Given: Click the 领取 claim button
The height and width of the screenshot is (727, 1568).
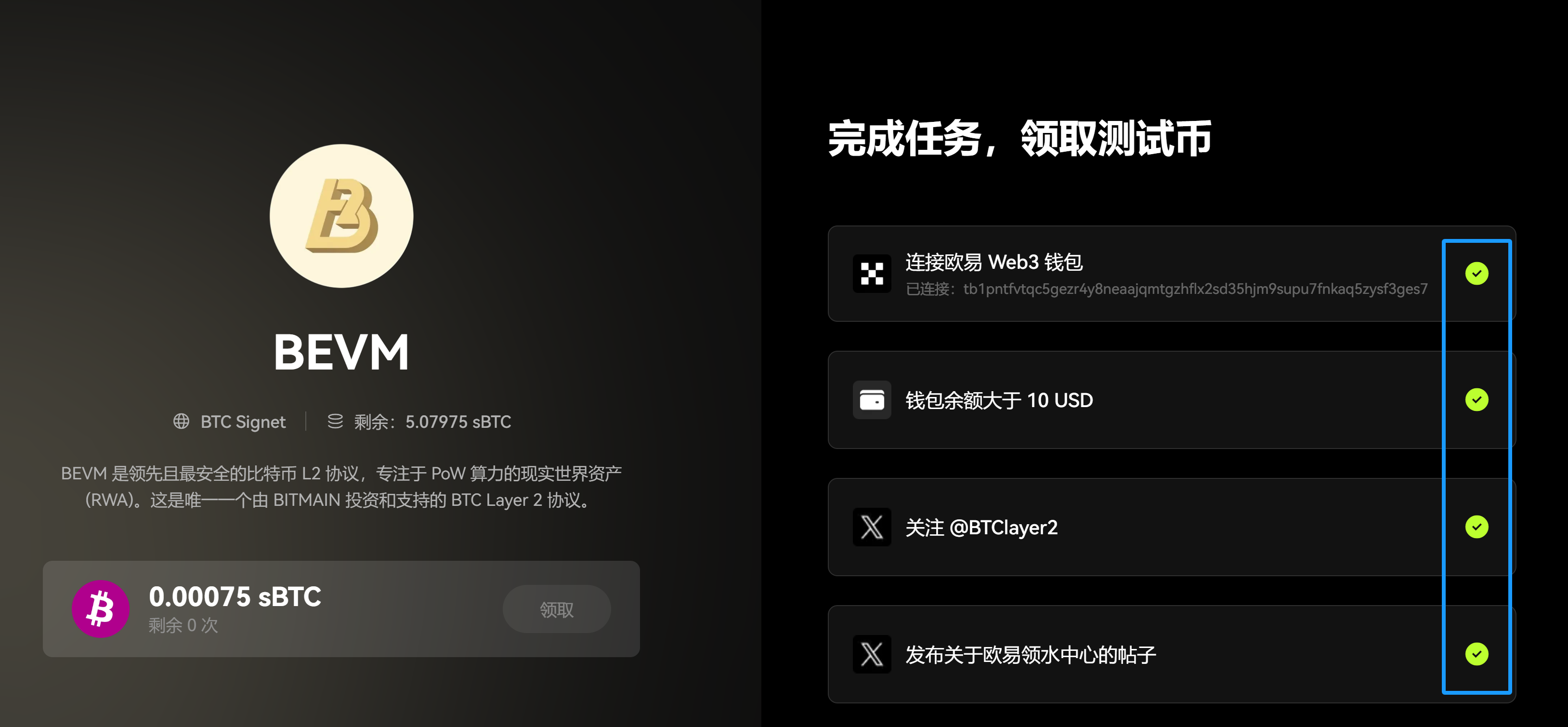Looking at the screenshot, I should (556, 609).
